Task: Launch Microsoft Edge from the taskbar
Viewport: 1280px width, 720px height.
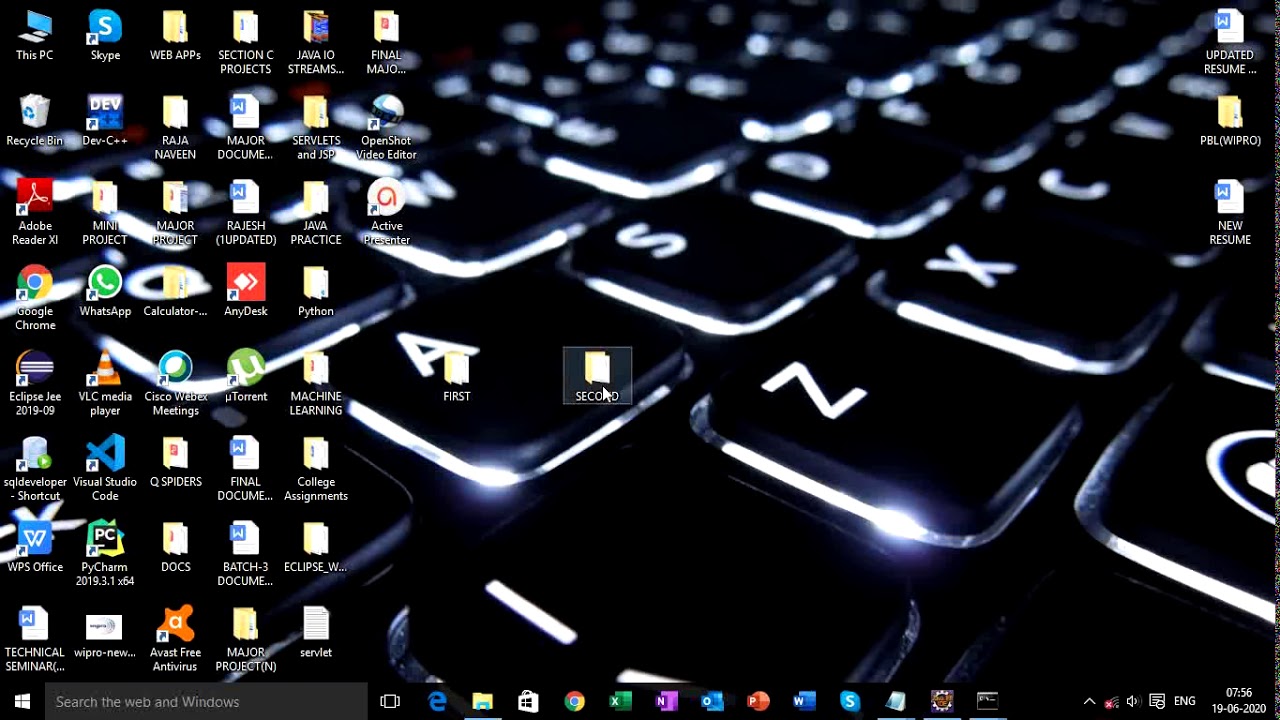Action: tap(437, 701)
